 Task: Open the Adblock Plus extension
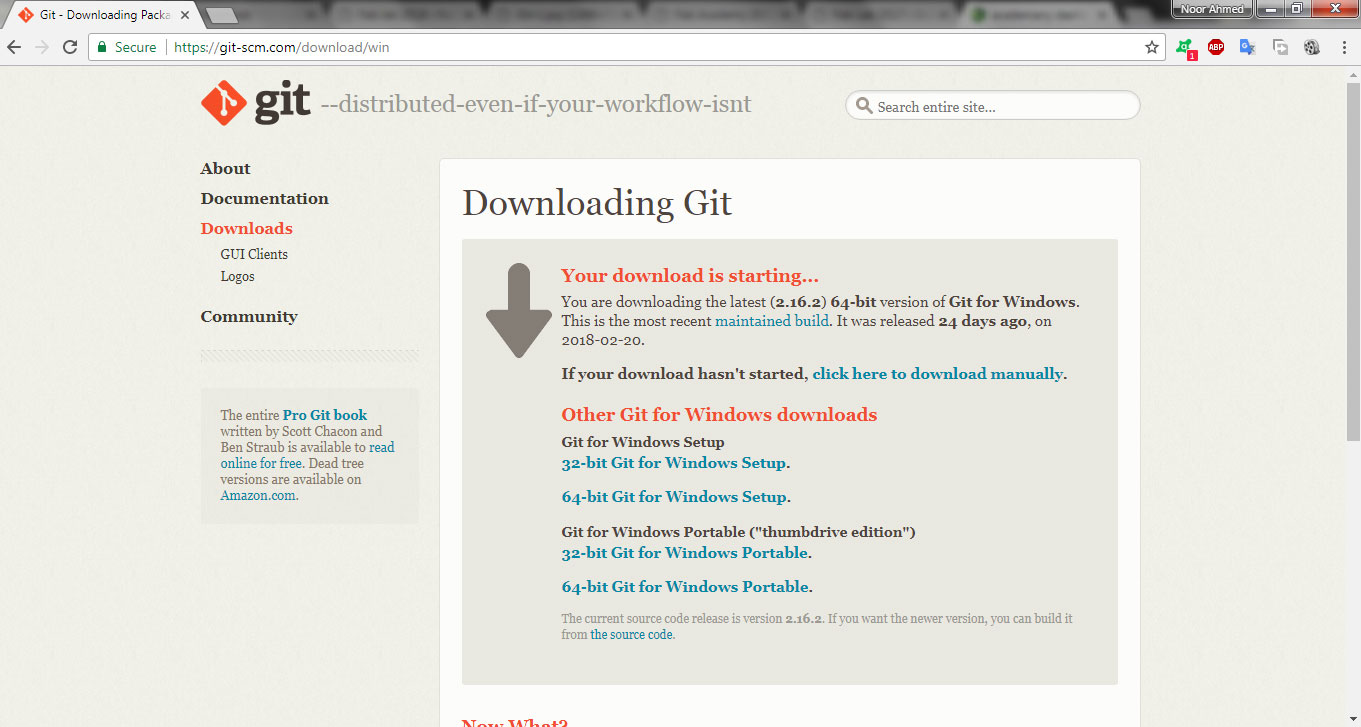tap(1216, 47)
